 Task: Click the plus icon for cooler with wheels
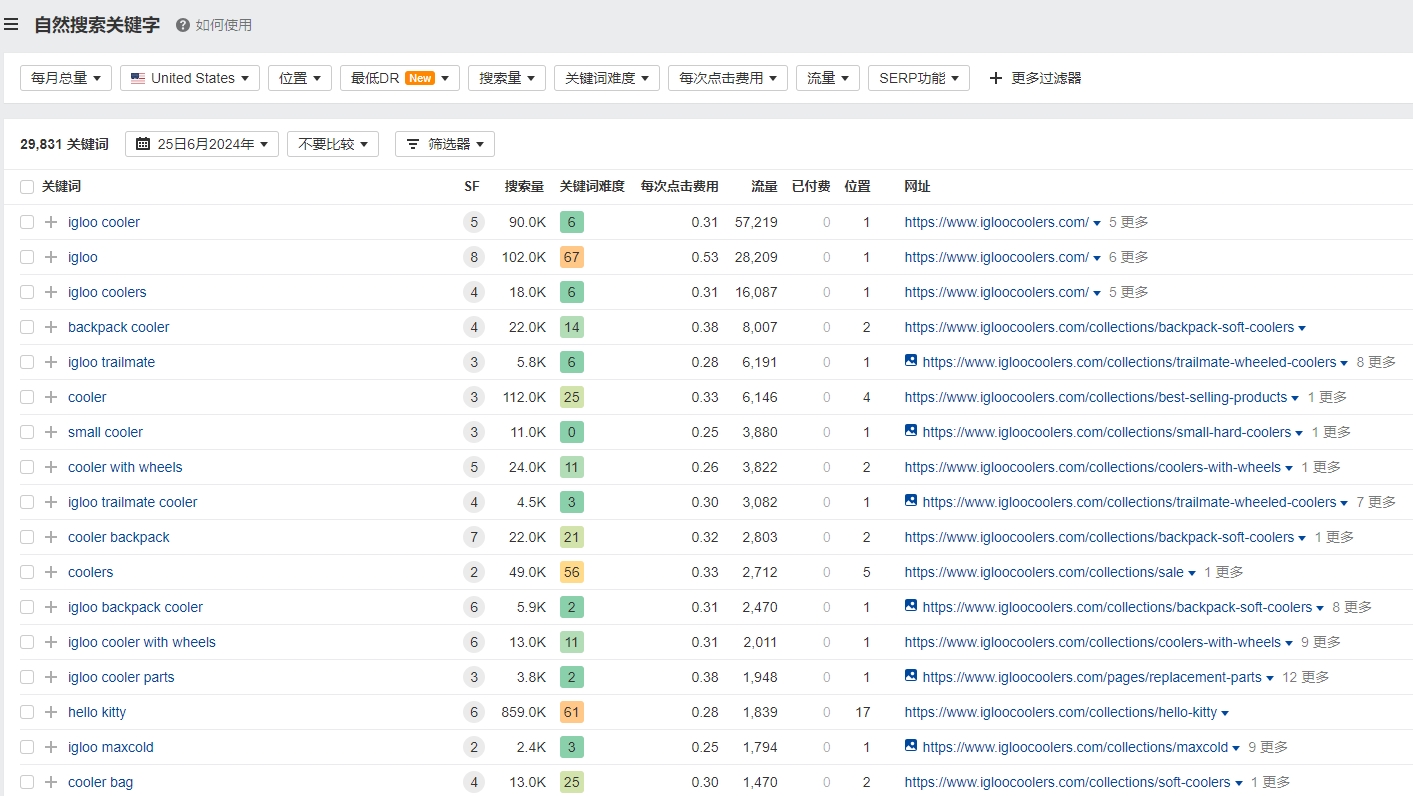click(x=51, y=467)
